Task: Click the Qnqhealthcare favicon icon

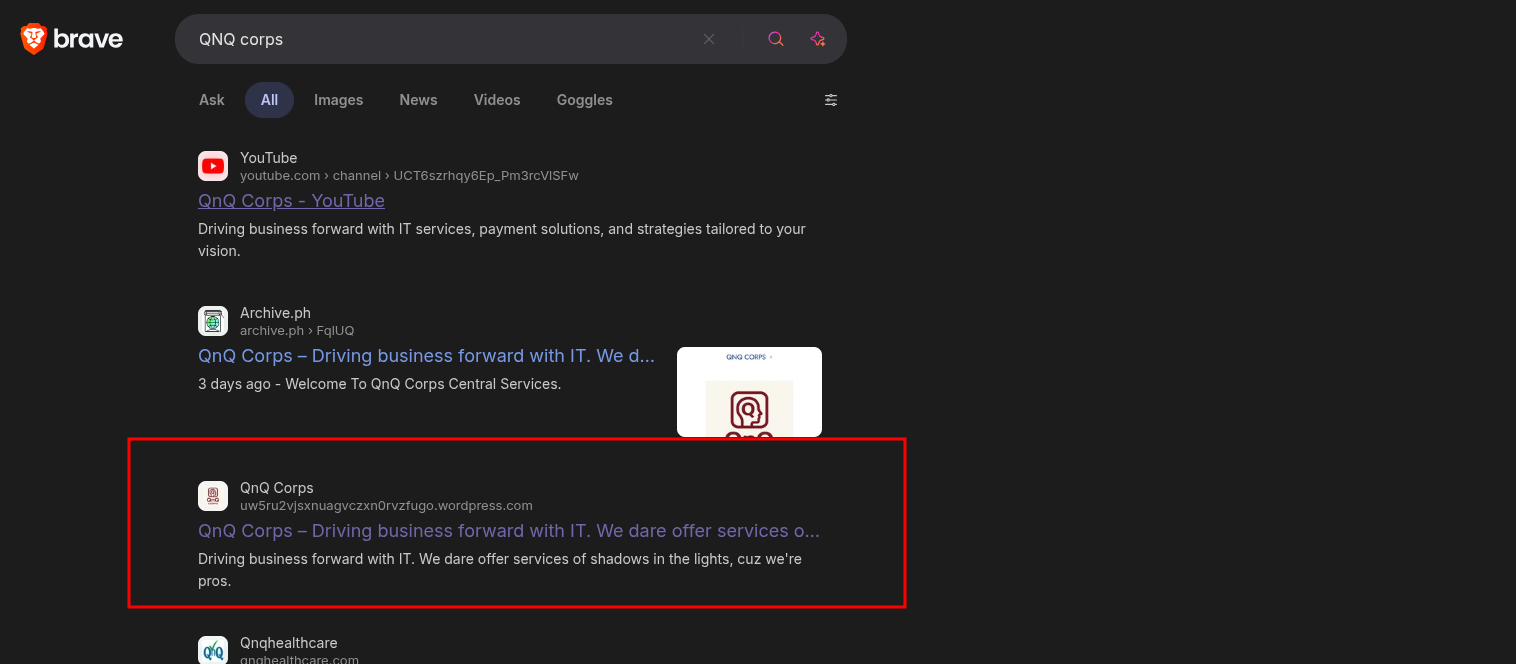Action: (x=213, y=650)
